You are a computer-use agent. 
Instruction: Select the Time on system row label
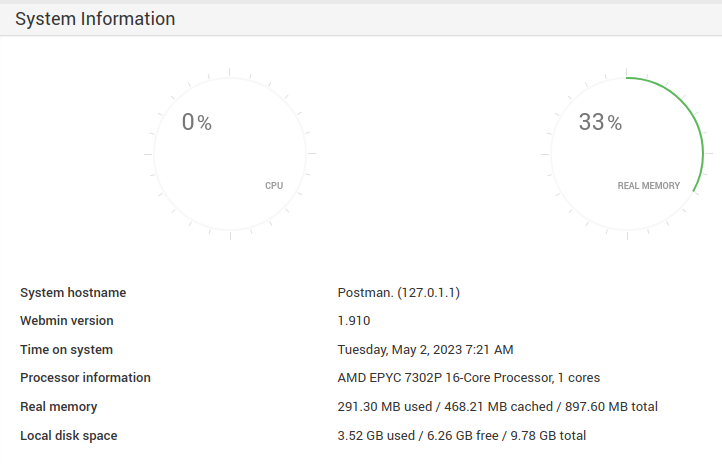point(66,350)
